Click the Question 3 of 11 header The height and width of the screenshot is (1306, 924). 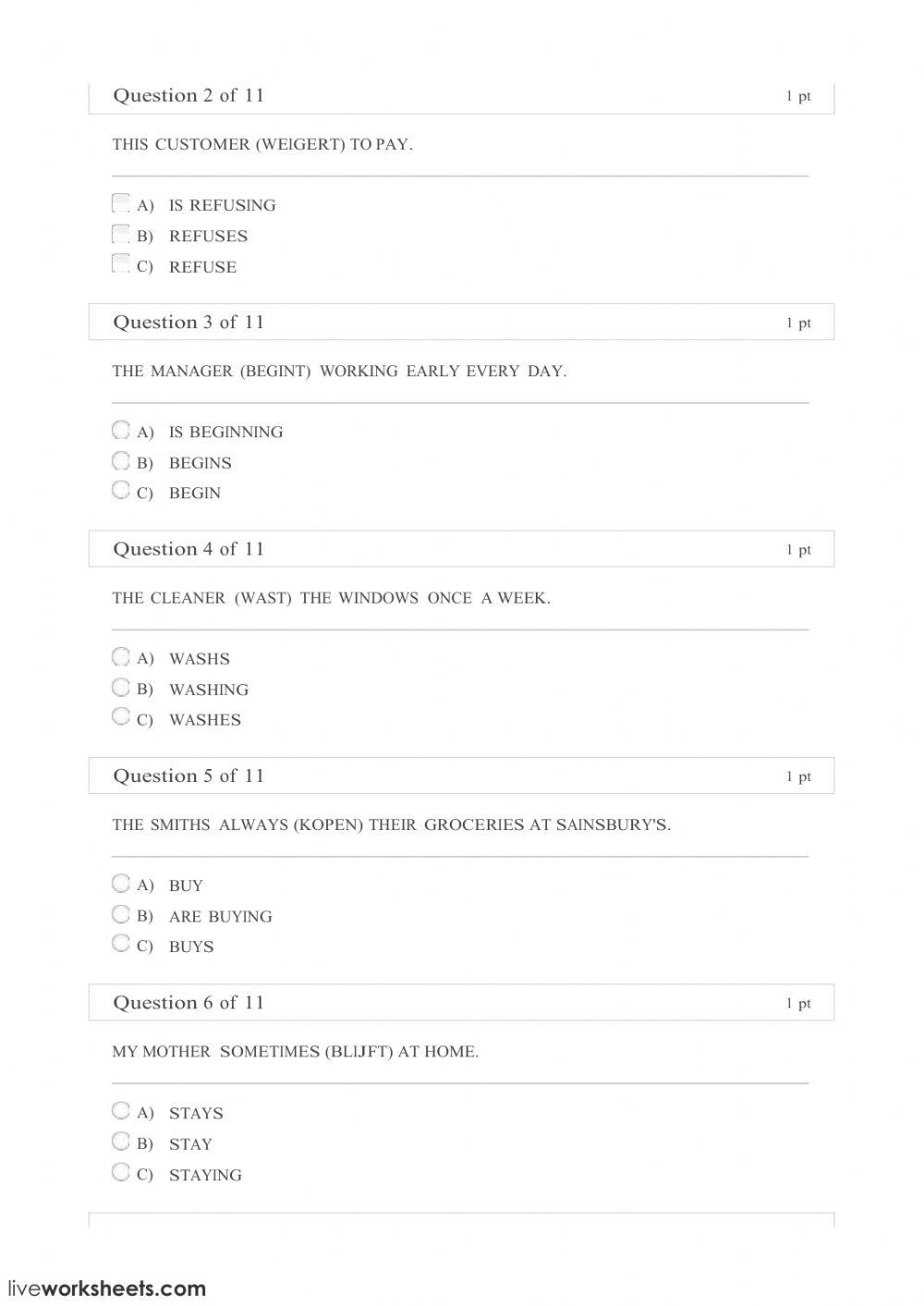[188, 323]
